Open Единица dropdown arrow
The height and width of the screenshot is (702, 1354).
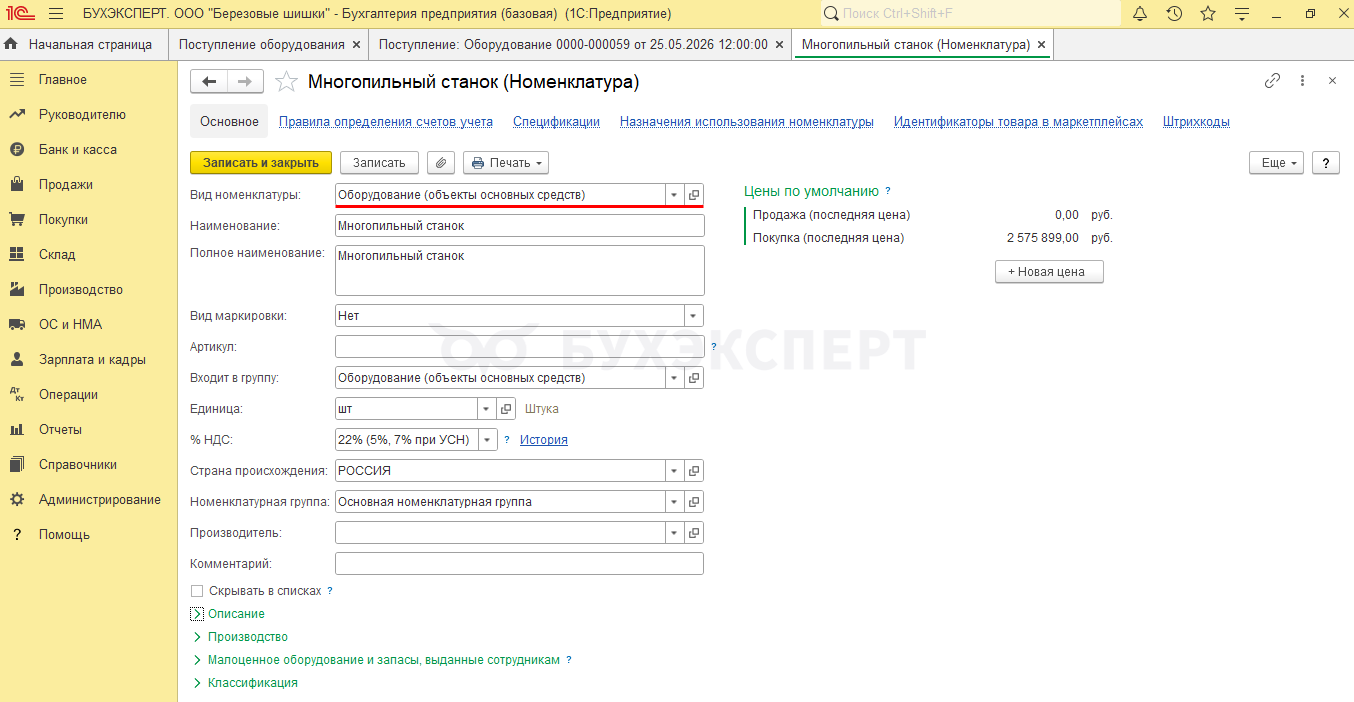[486, 409]
